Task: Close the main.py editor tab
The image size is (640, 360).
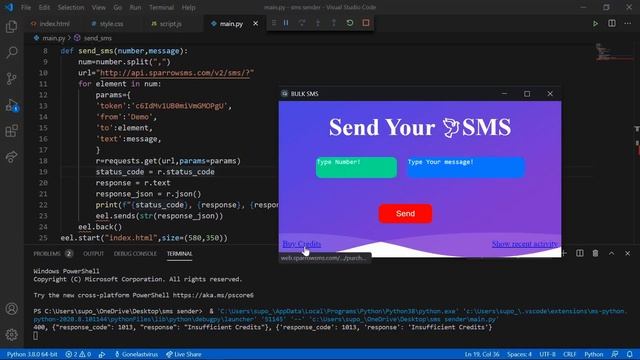Action: [x=256, y=24]
